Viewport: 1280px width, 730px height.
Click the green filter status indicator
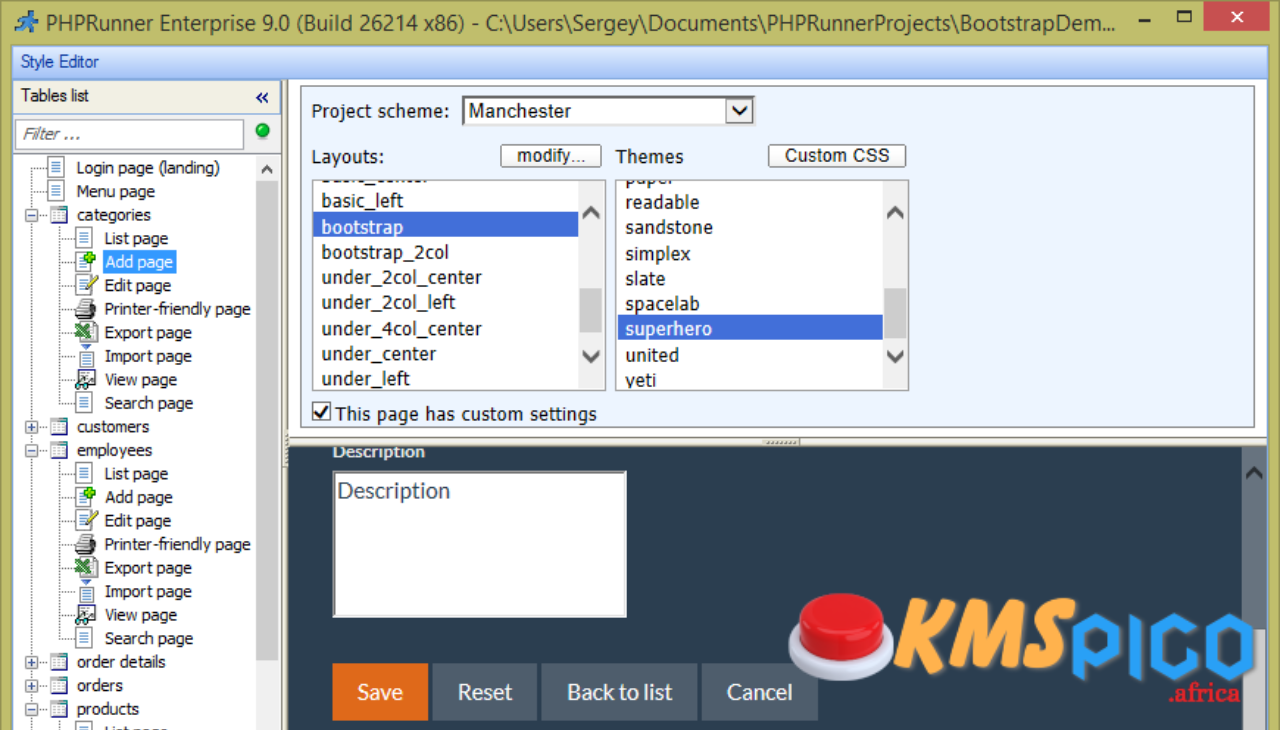tap(263, 131)
